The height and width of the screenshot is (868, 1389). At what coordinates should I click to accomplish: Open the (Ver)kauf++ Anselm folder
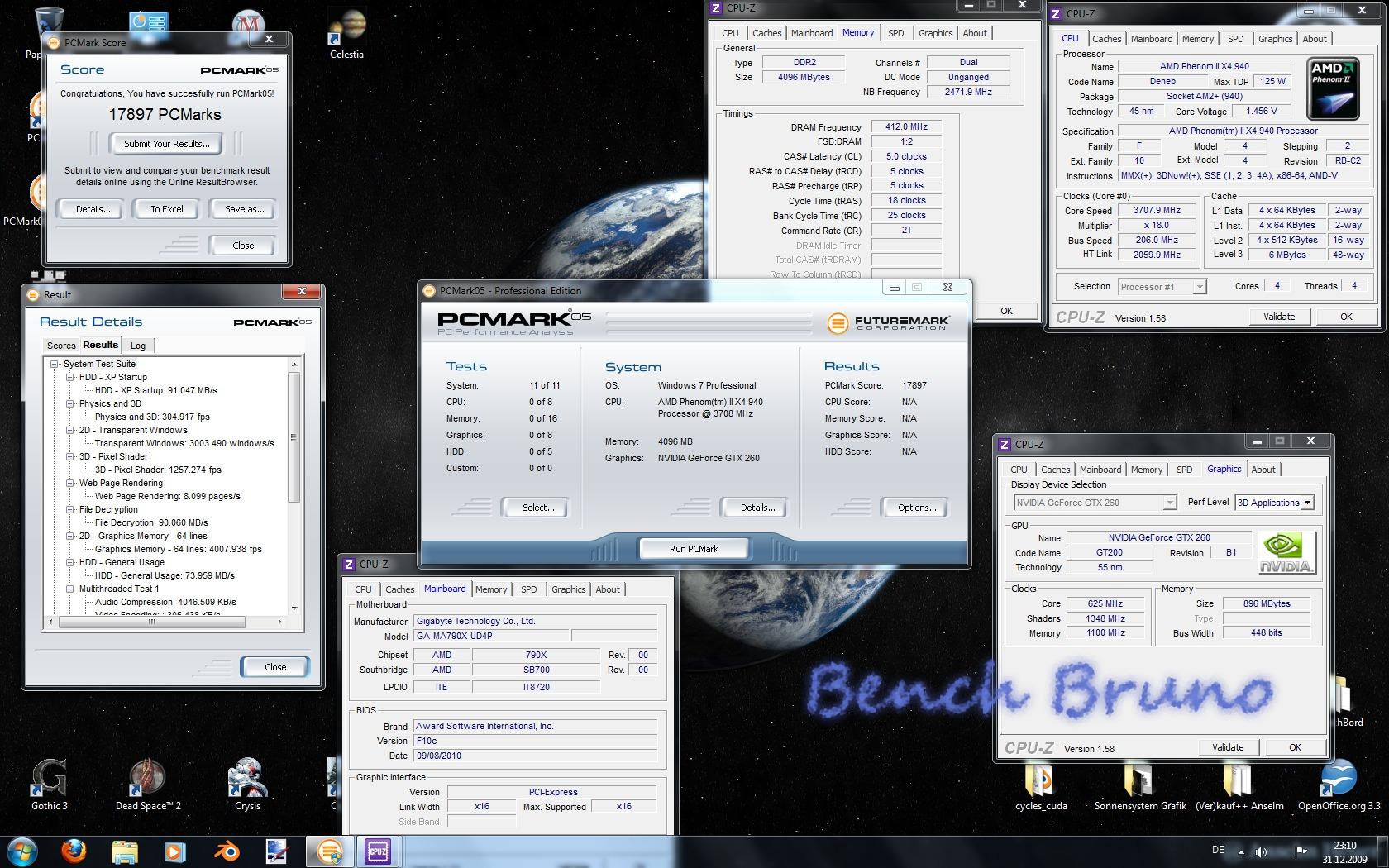(1239, 786)
